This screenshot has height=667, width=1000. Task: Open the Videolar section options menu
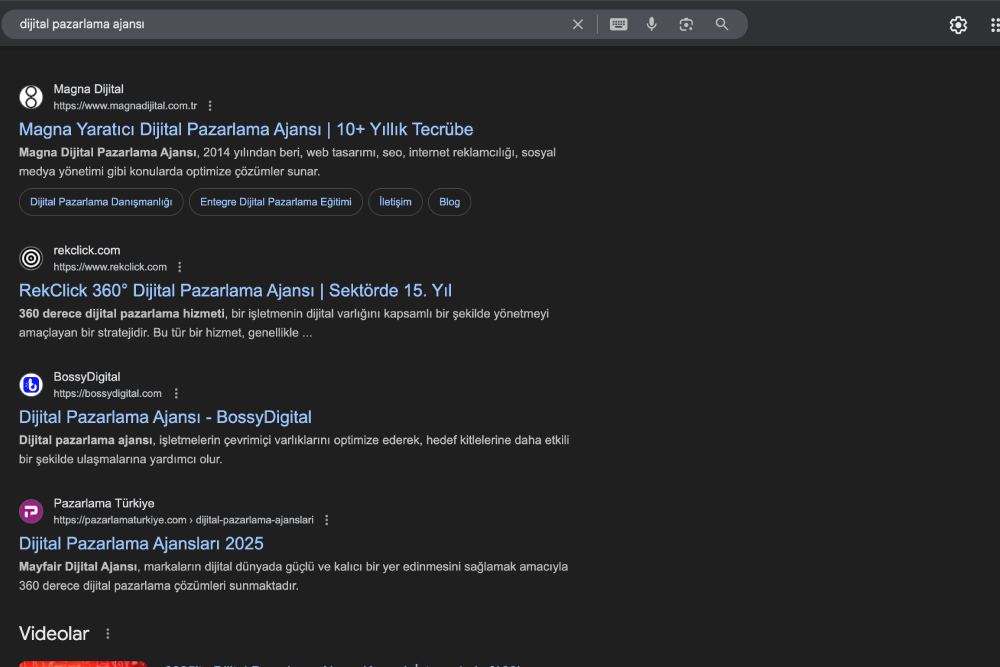(108, 634)
